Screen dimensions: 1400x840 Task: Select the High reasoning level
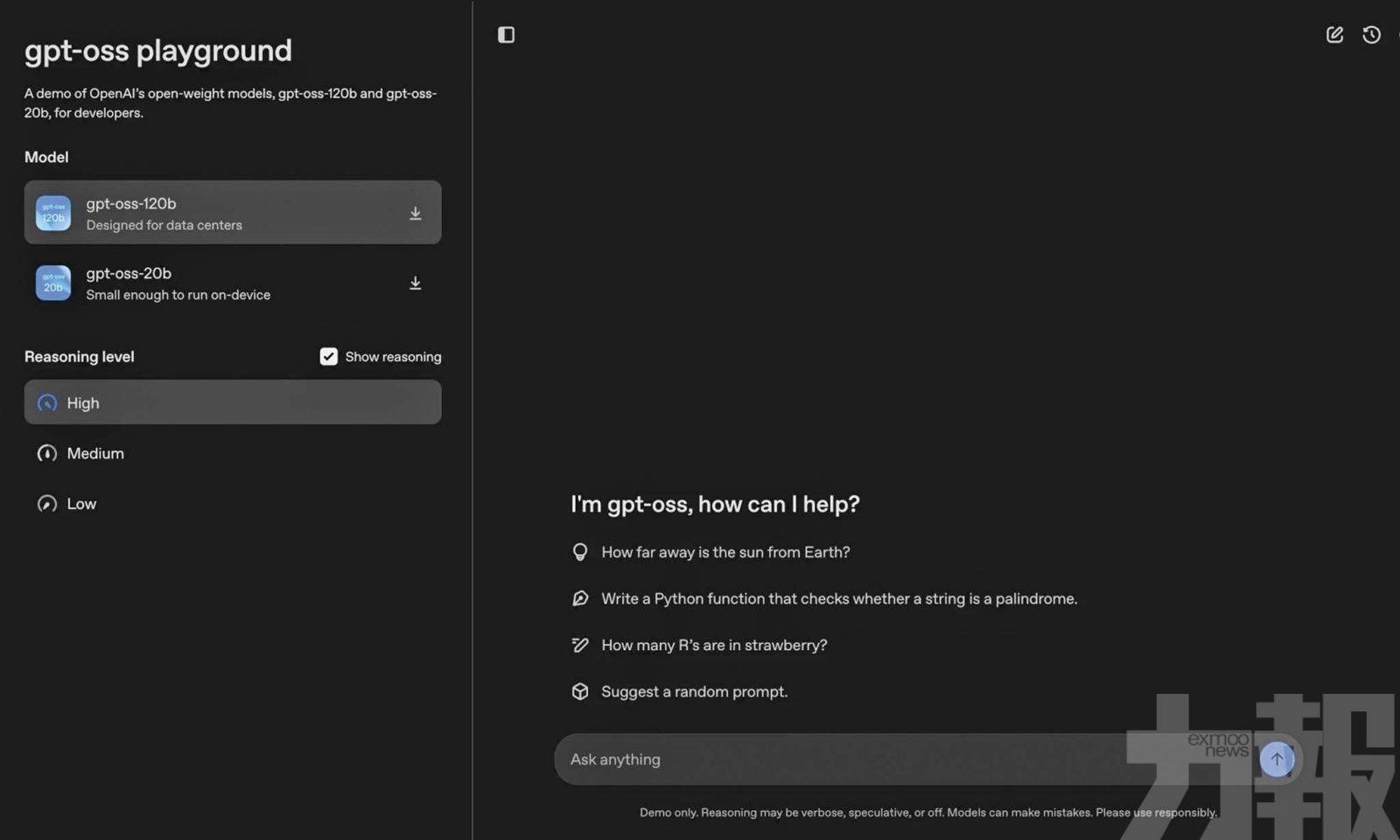pos(233,402)
